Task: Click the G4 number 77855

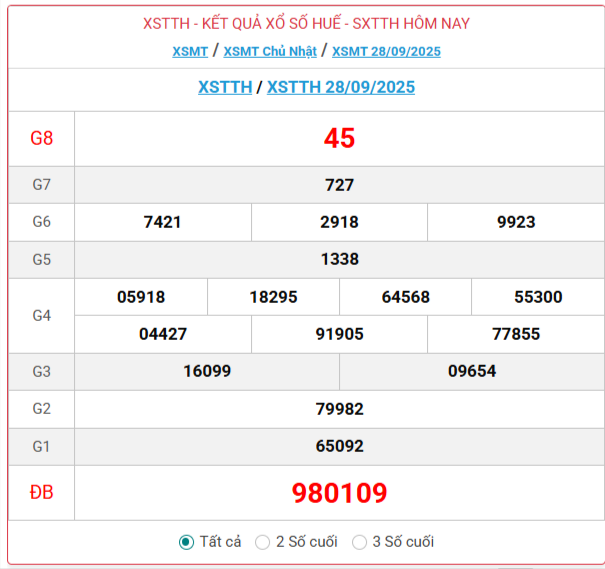Action: (x=516, y=334)
